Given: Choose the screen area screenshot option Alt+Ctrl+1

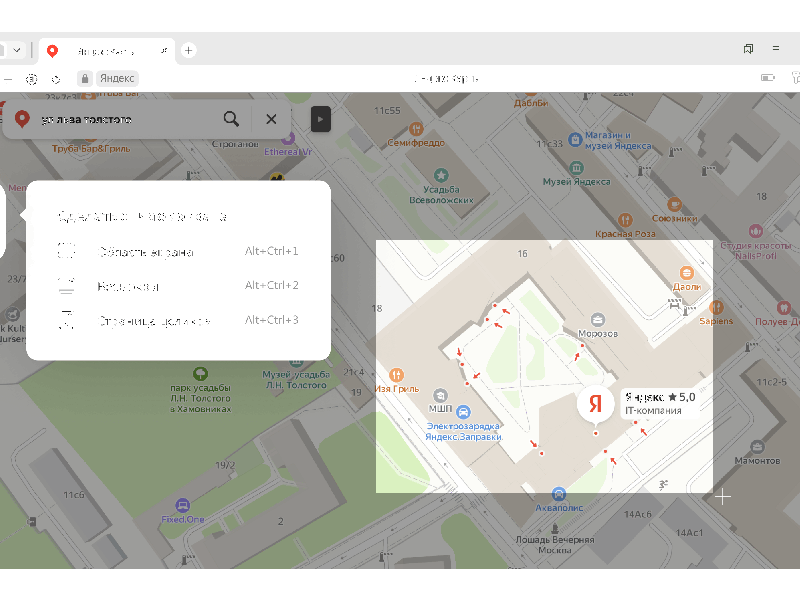Looking at the screenshot, I should pyautogui.click(x=178, y=252).
